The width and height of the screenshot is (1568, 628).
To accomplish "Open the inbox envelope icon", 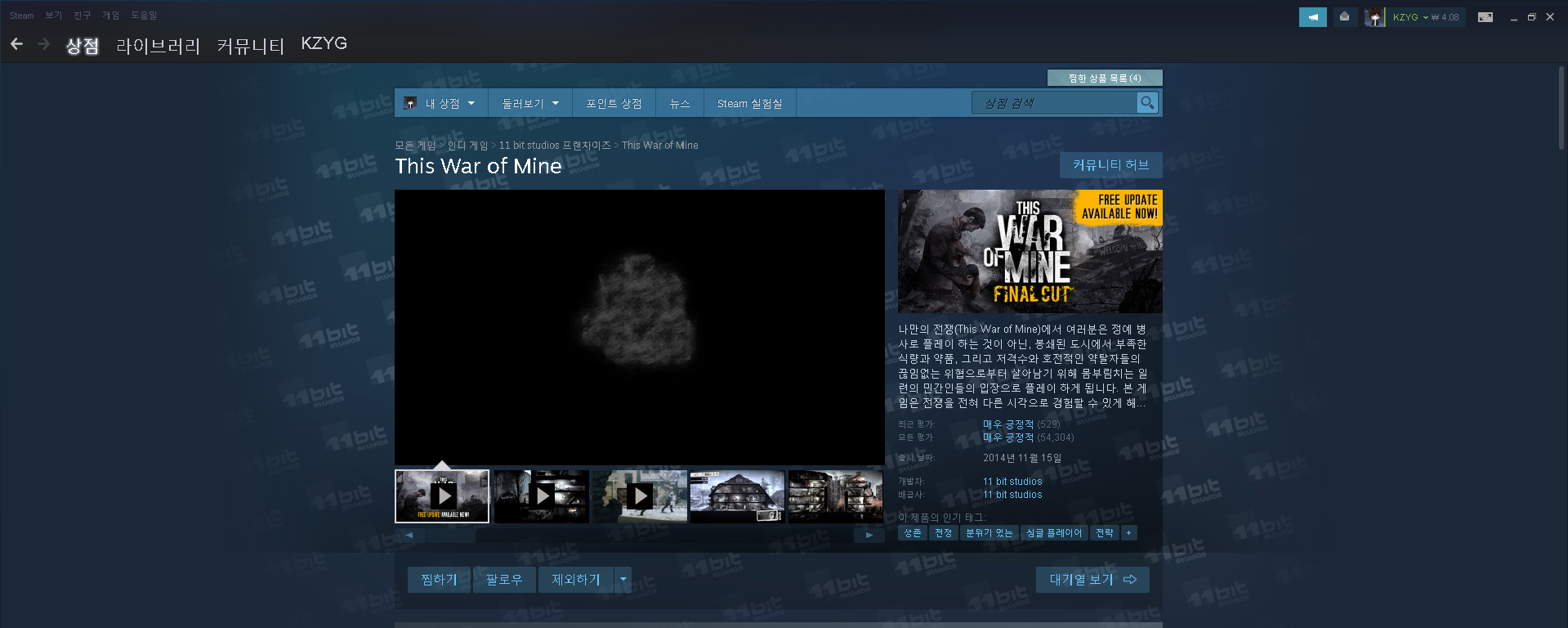I will coord(1344,17).
